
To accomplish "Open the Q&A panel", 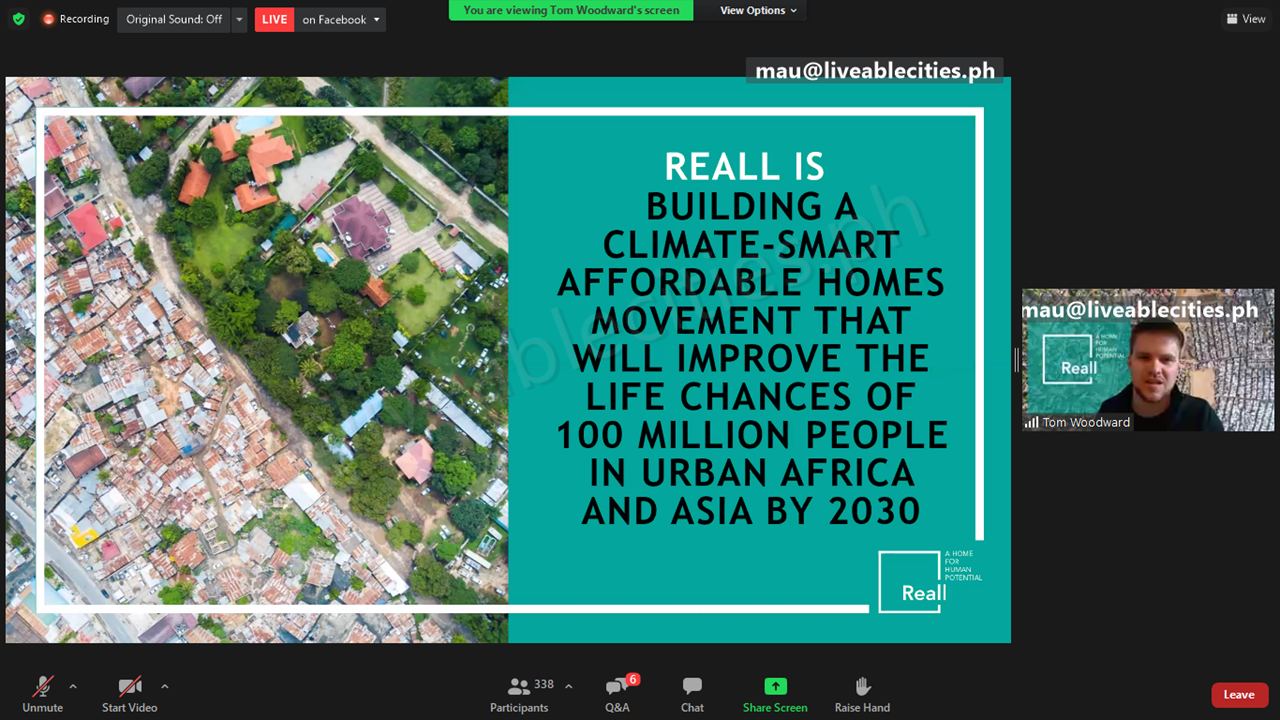I will click(618, 694).
